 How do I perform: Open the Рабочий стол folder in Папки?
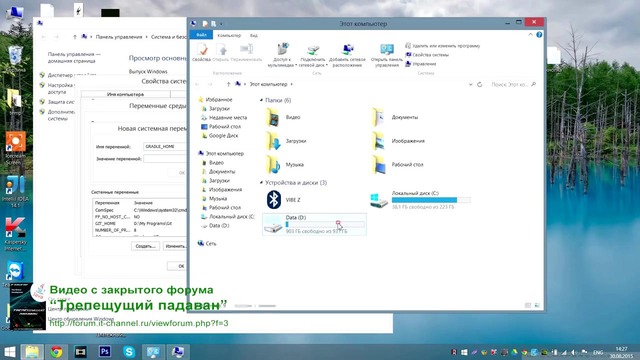tap(379, 165)
